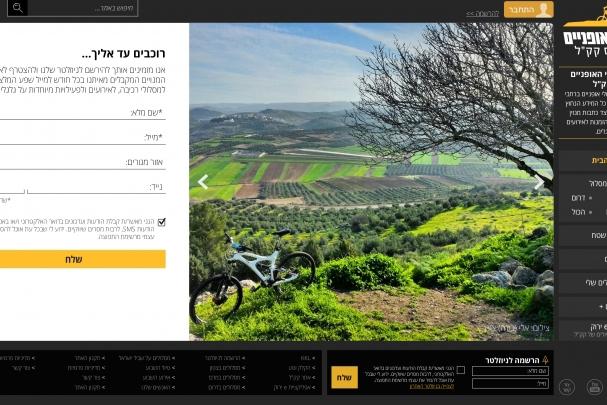Go to the previous slide with the left arrow
Viewport: 607px width, 405px height.
203,182
